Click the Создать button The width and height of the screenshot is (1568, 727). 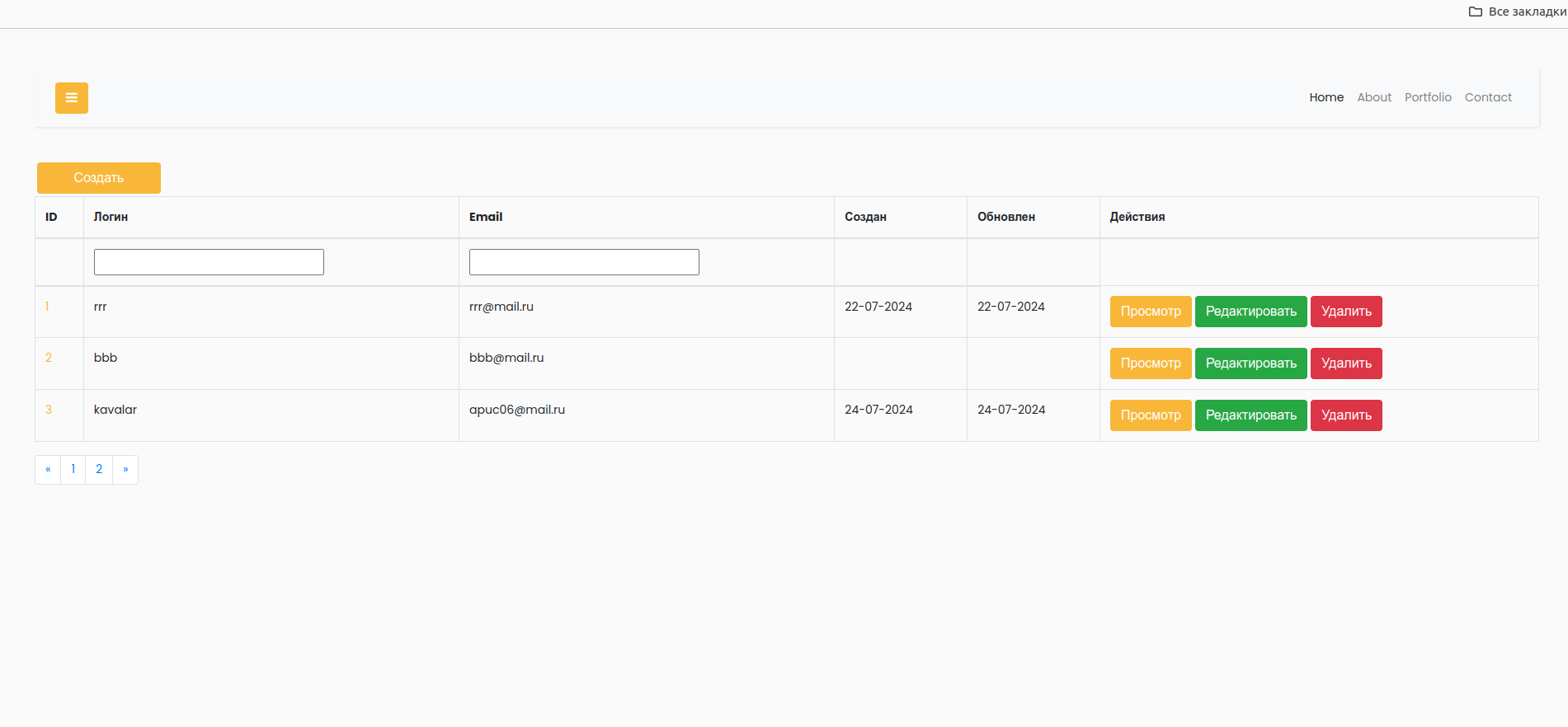(x=99, y=178)
